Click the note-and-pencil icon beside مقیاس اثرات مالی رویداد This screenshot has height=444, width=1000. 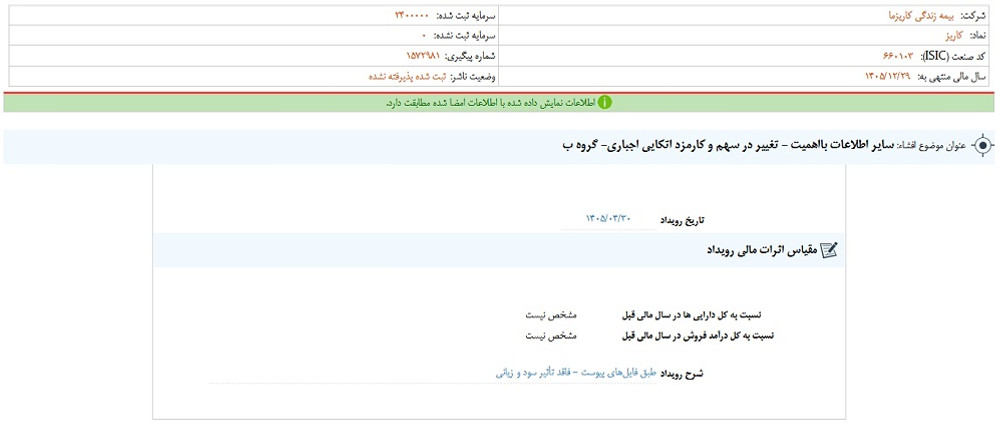point(829,251)
